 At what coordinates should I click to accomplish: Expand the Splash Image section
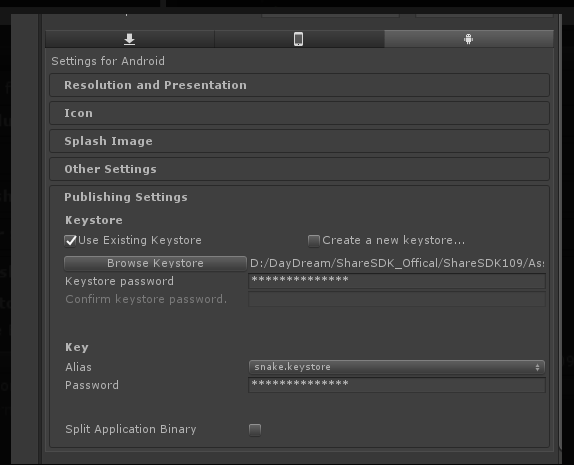coord(299,141)
